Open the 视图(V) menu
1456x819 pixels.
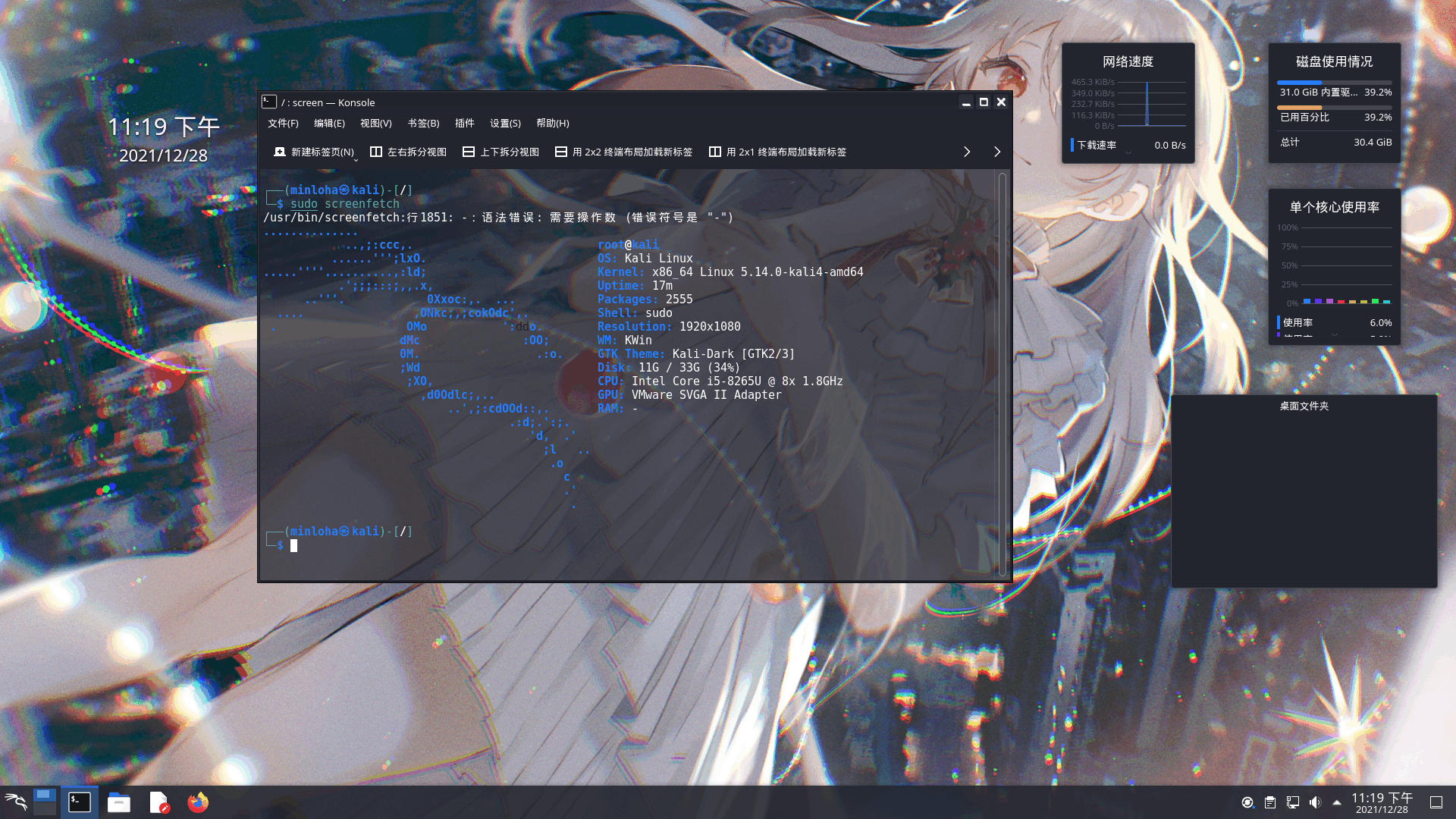click(376, 123)
